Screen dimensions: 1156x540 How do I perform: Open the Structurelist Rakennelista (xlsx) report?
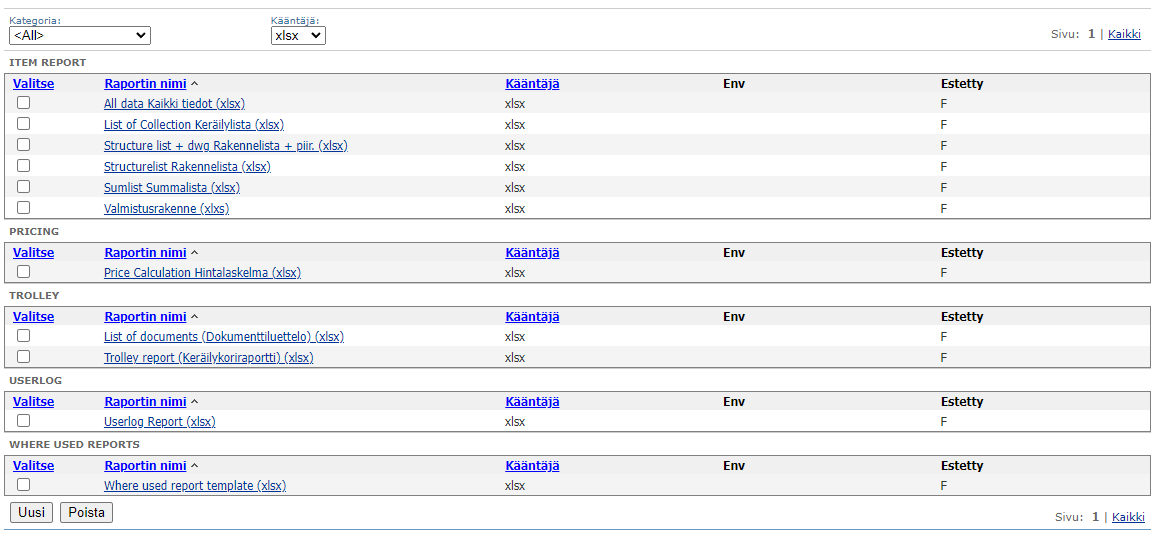click(187, 167)
